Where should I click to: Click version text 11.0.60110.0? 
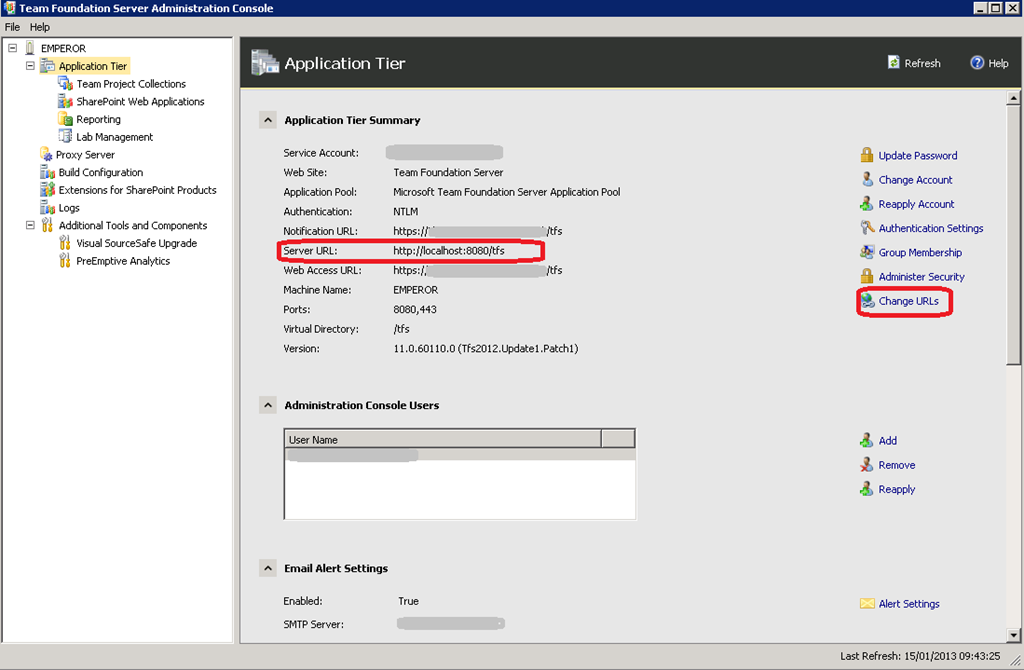(424, 349)
